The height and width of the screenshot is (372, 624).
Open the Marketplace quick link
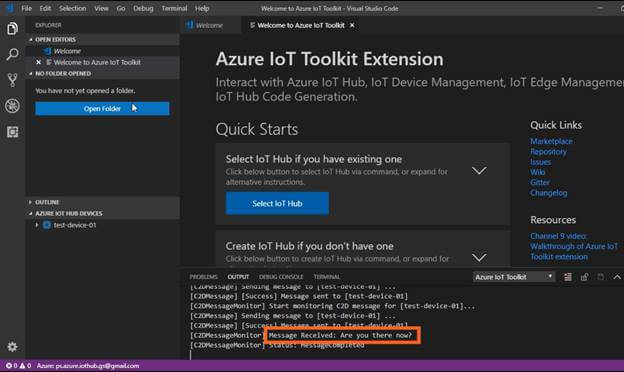click(551, 141)
